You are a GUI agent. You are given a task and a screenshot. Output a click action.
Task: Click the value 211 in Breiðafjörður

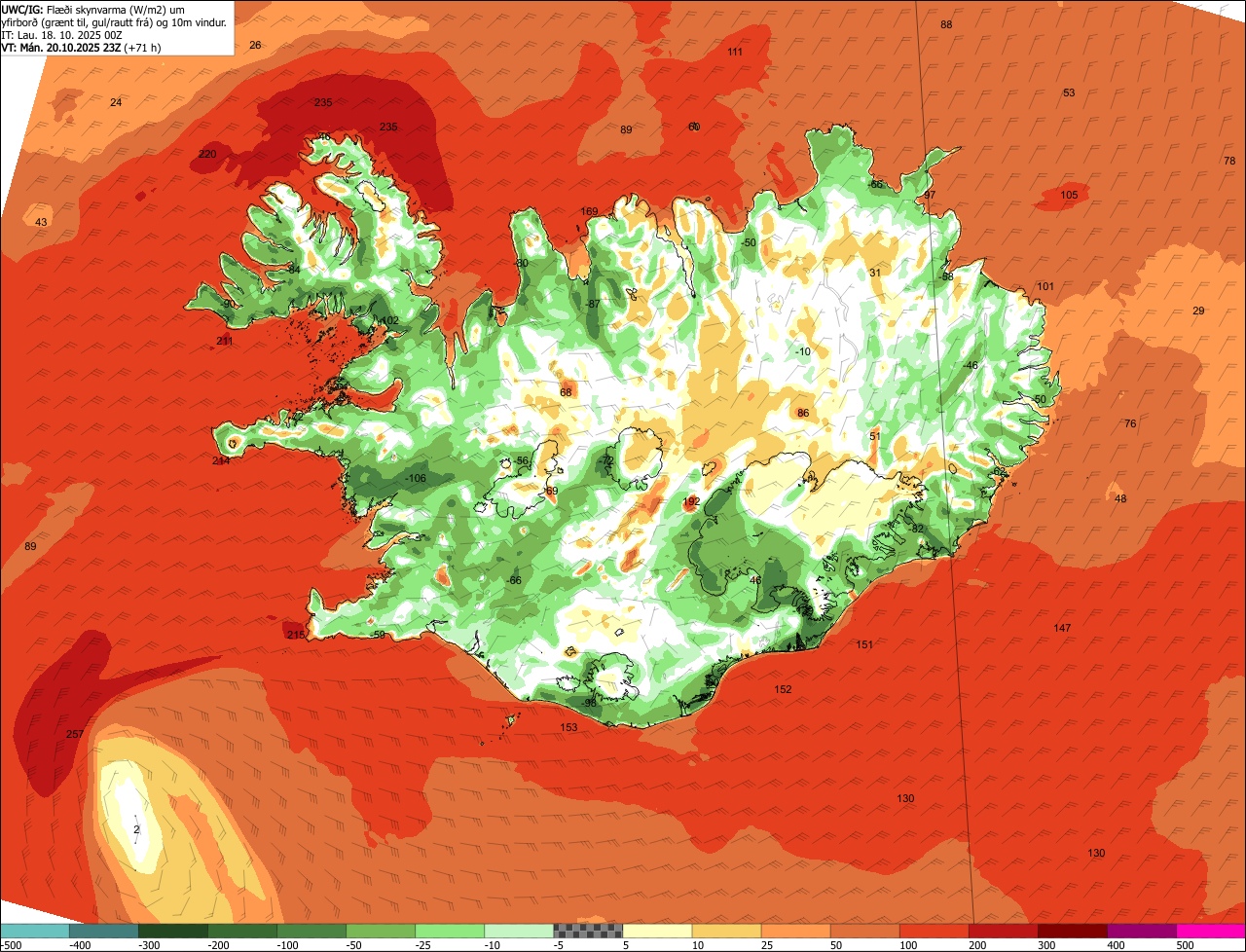(225, 341)
